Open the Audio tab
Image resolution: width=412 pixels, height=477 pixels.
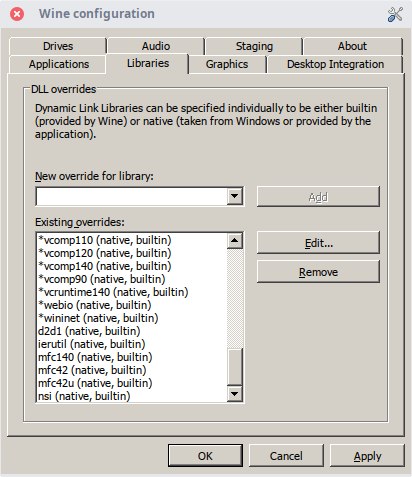pyautogui.click(x=156, y=46)
